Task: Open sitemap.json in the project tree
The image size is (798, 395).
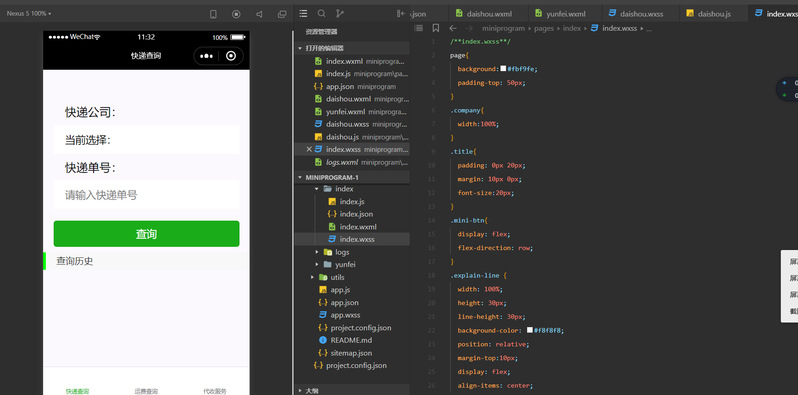Action: tap(352, 353)
